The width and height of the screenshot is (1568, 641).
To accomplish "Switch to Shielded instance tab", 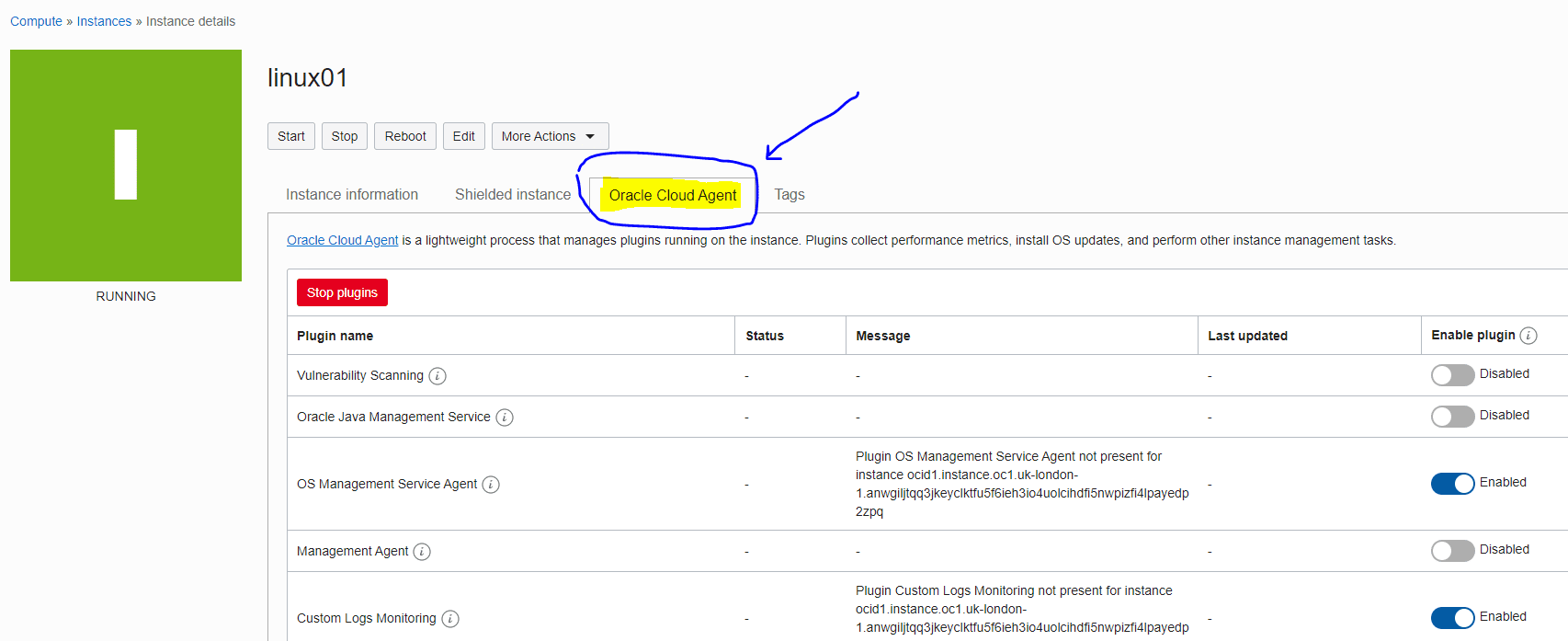I will [x=513, y=194].
